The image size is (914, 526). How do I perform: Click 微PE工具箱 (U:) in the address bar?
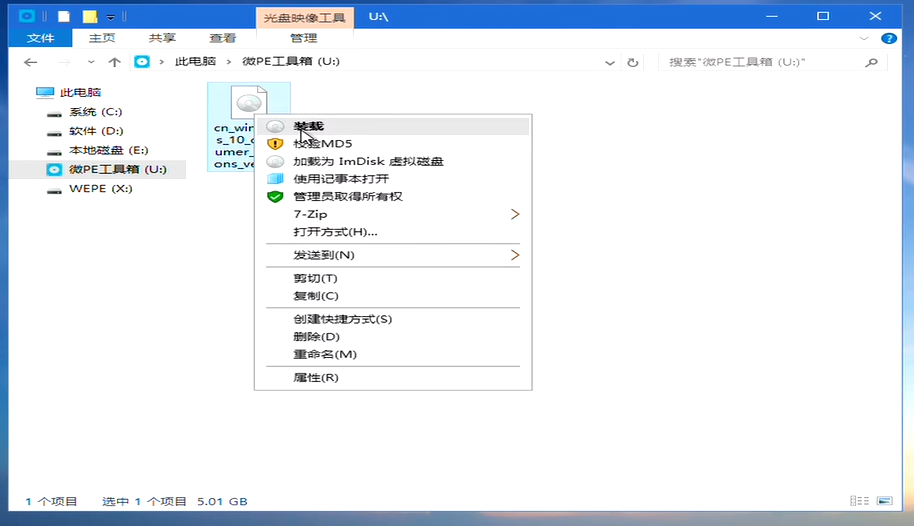tap(291, 61)
